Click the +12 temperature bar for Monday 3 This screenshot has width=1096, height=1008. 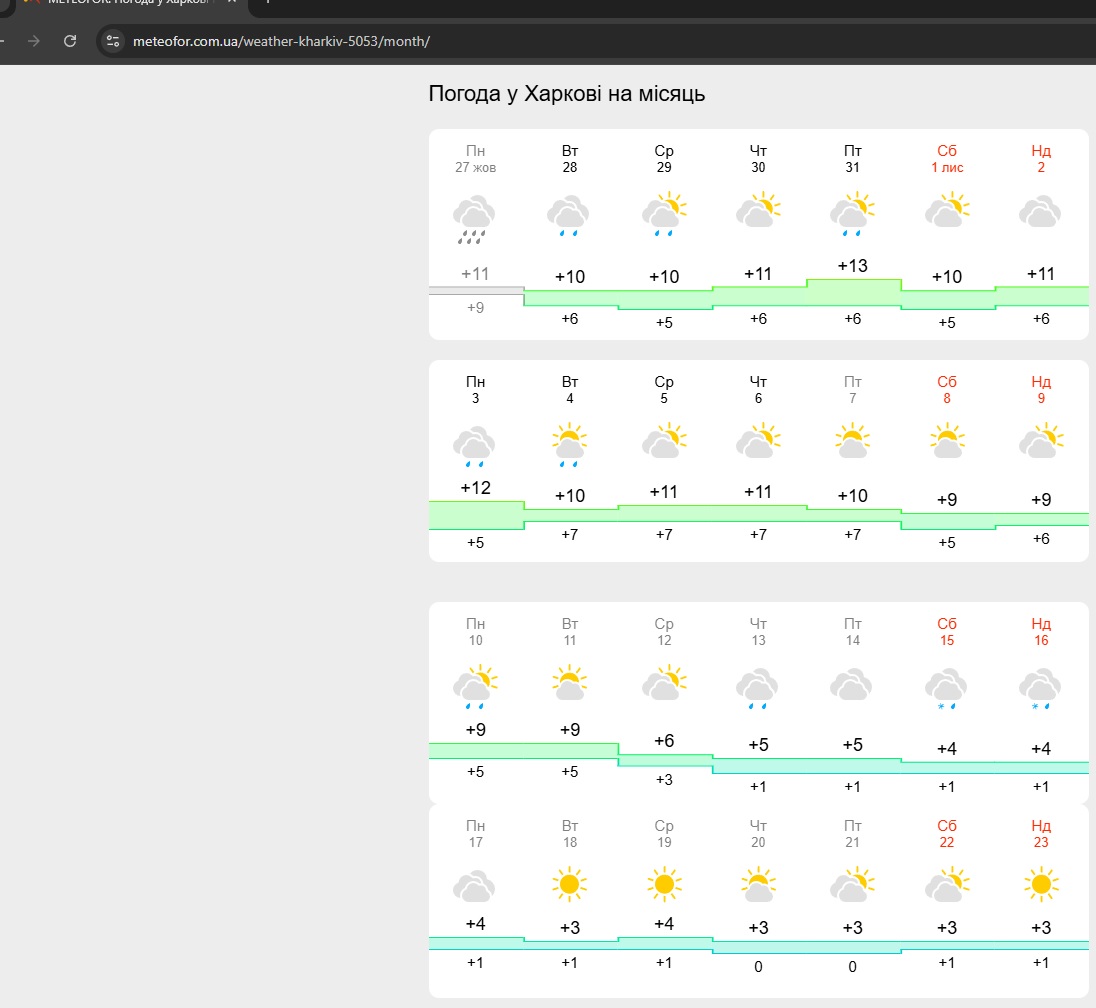(476, 514)
